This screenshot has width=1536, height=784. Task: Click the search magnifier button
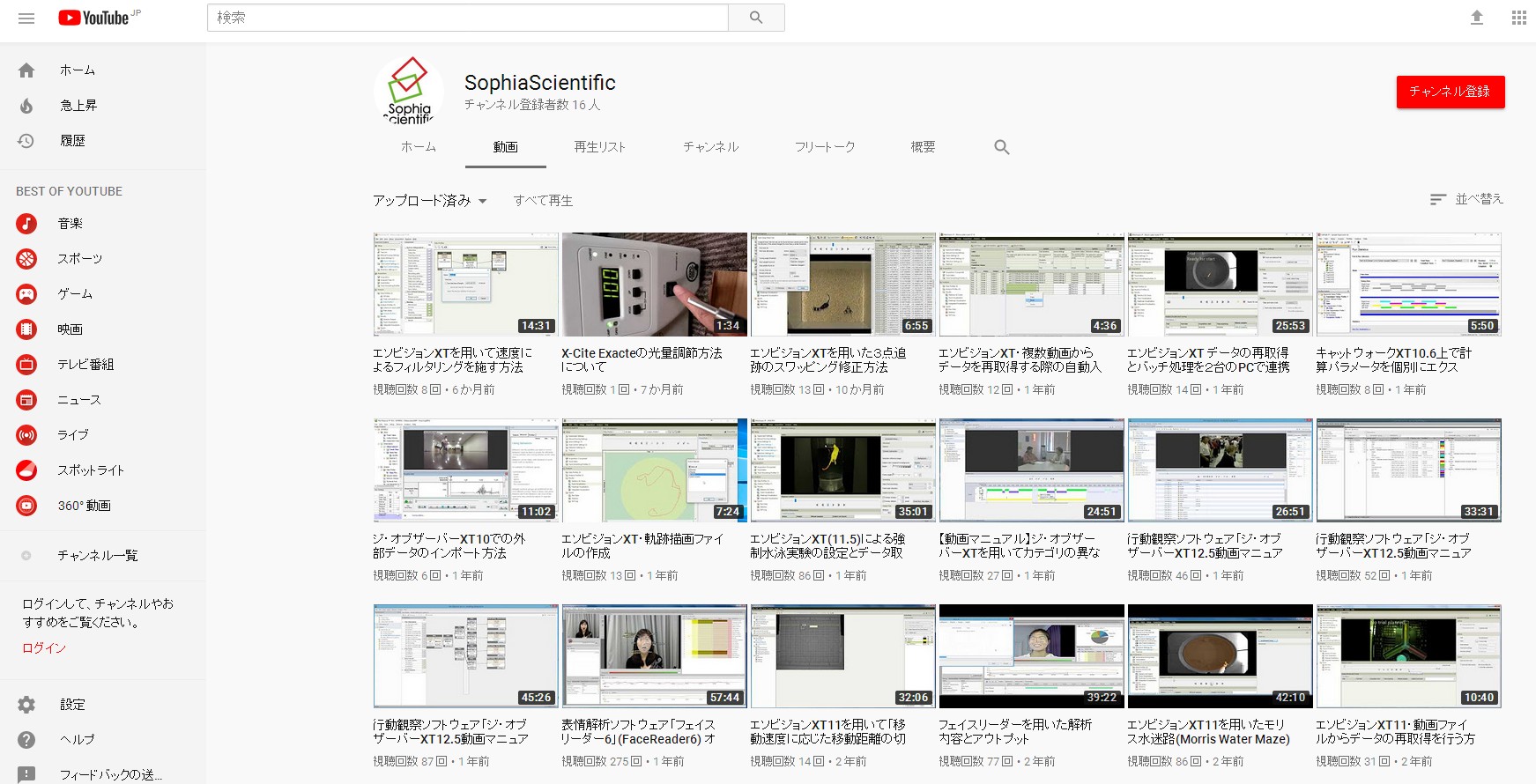(x=756, y=18)
